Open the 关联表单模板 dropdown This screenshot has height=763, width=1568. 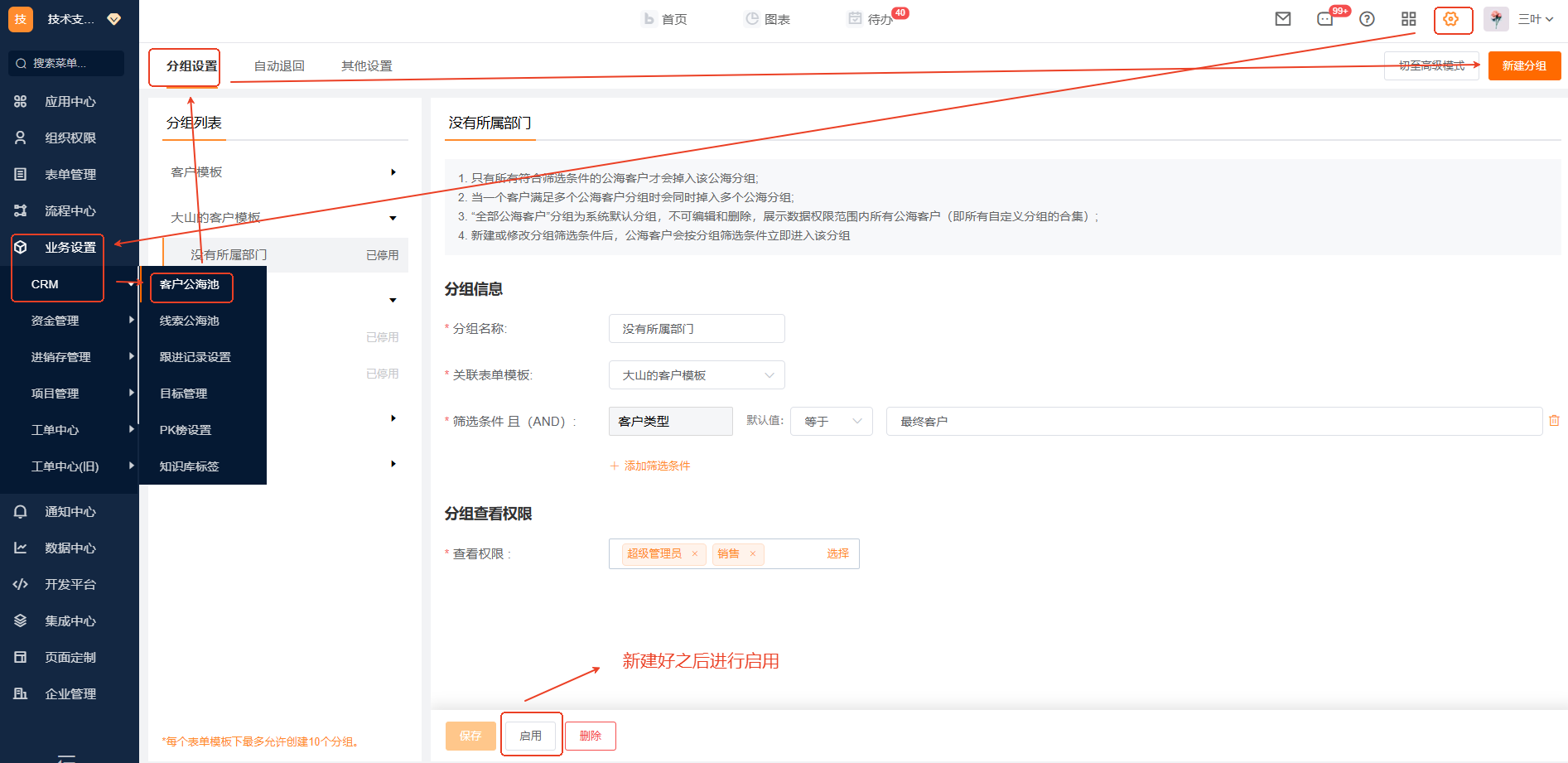pos(697,375)
